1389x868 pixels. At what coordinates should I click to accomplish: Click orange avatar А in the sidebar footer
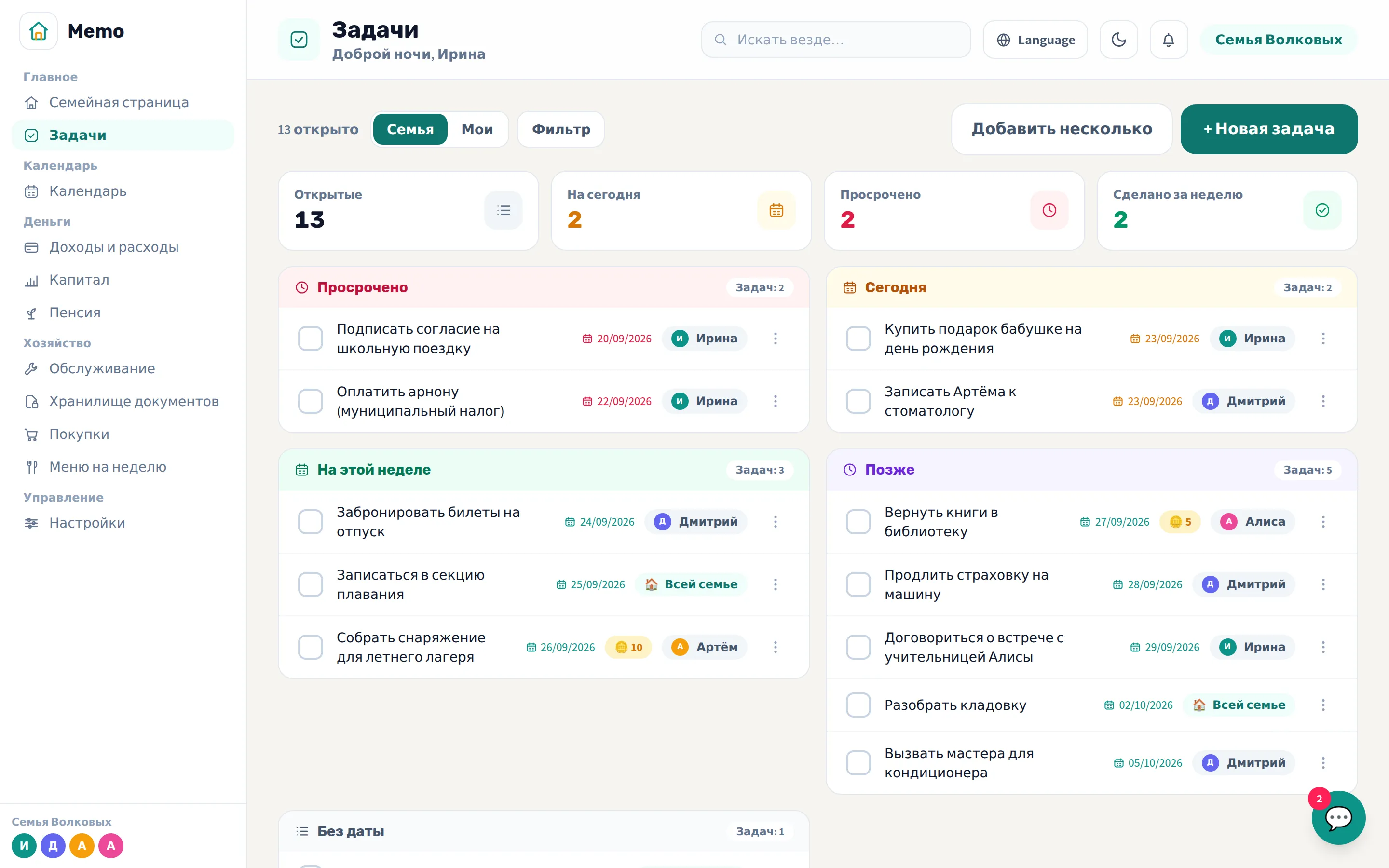tap(82, 846)
